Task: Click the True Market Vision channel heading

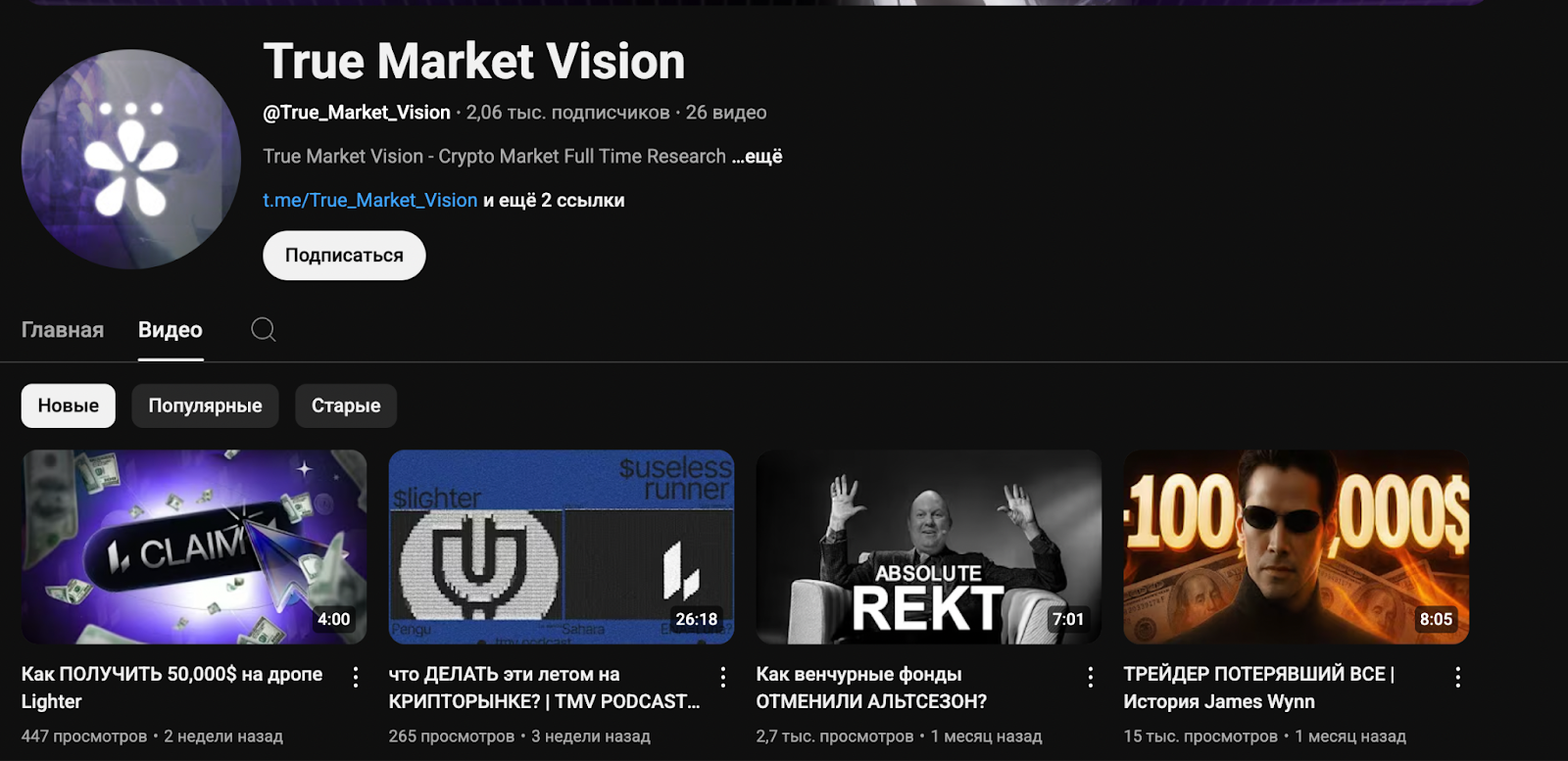Action: click(x=474, y=61)
